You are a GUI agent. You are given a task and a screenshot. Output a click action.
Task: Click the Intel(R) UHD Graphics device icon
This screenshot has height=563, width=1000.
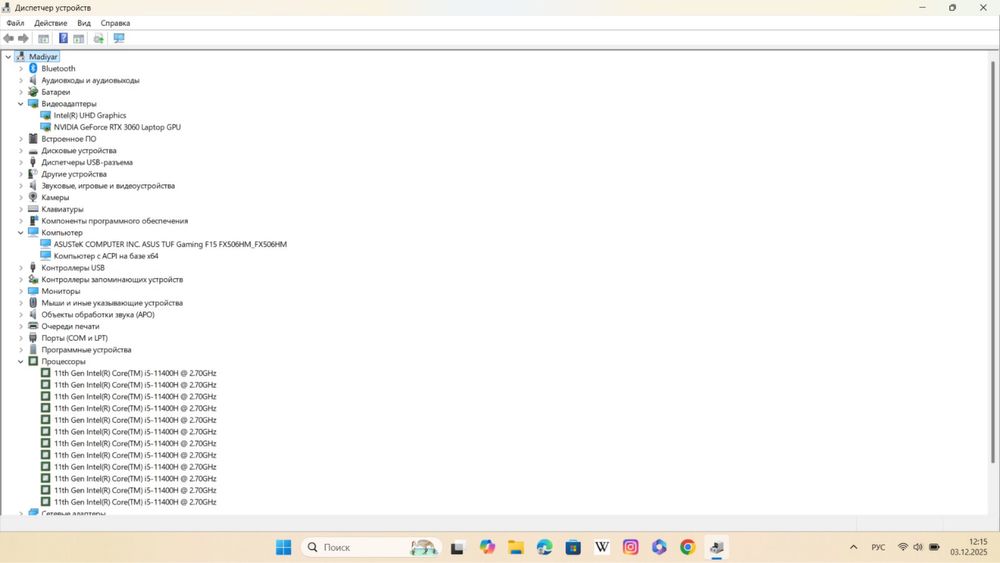45,115
